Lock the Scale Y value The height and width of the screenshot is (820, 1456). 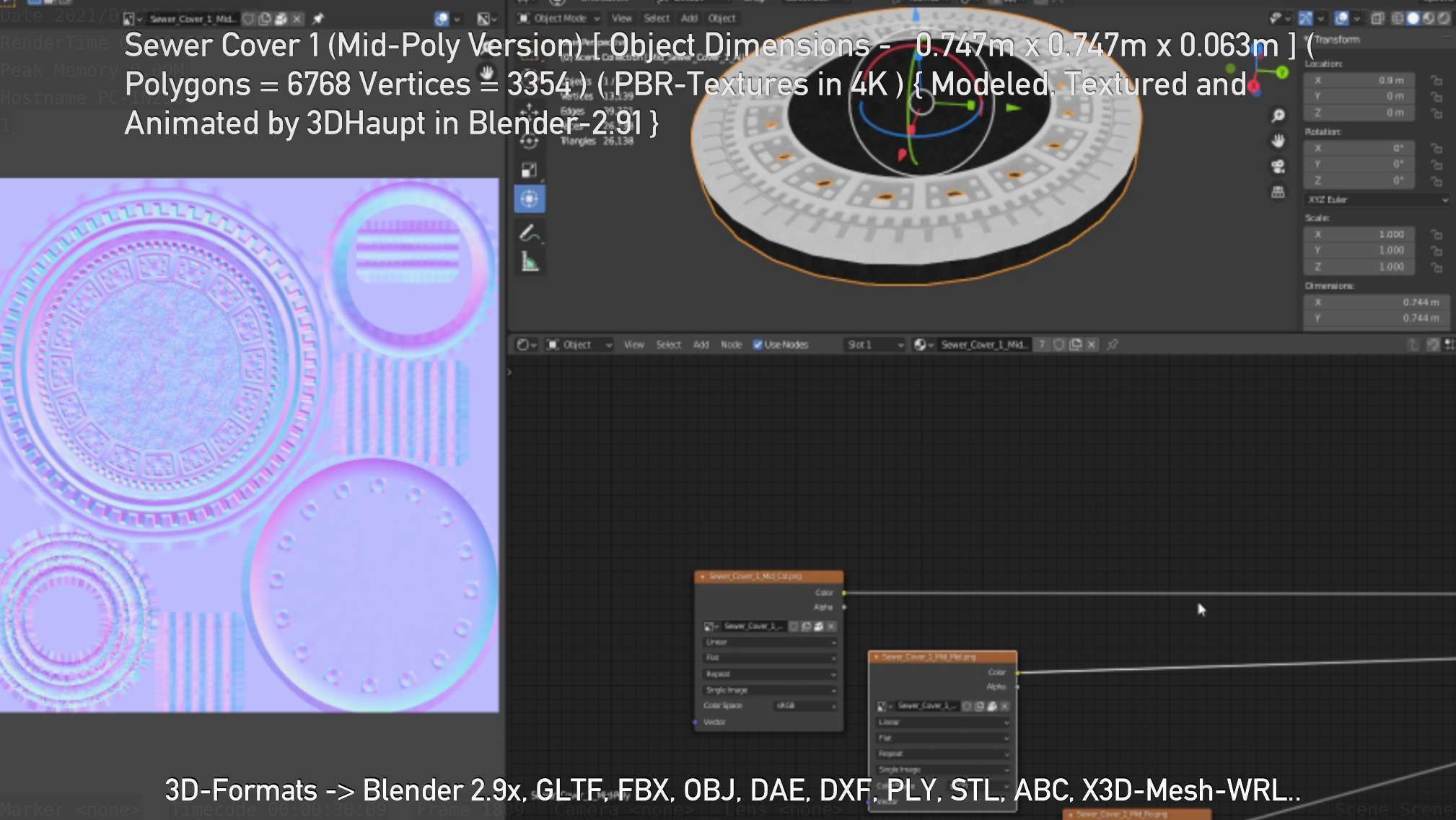point(1437,250)
